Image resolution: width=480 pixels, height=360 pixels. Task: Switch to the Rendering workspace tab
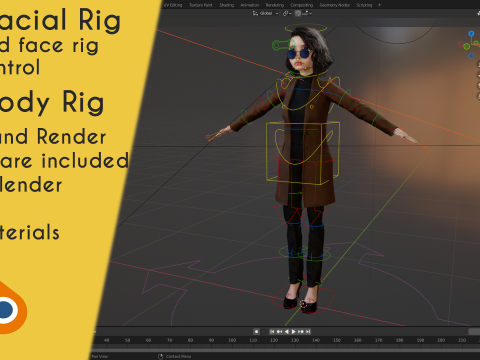(x=275, y=5)
